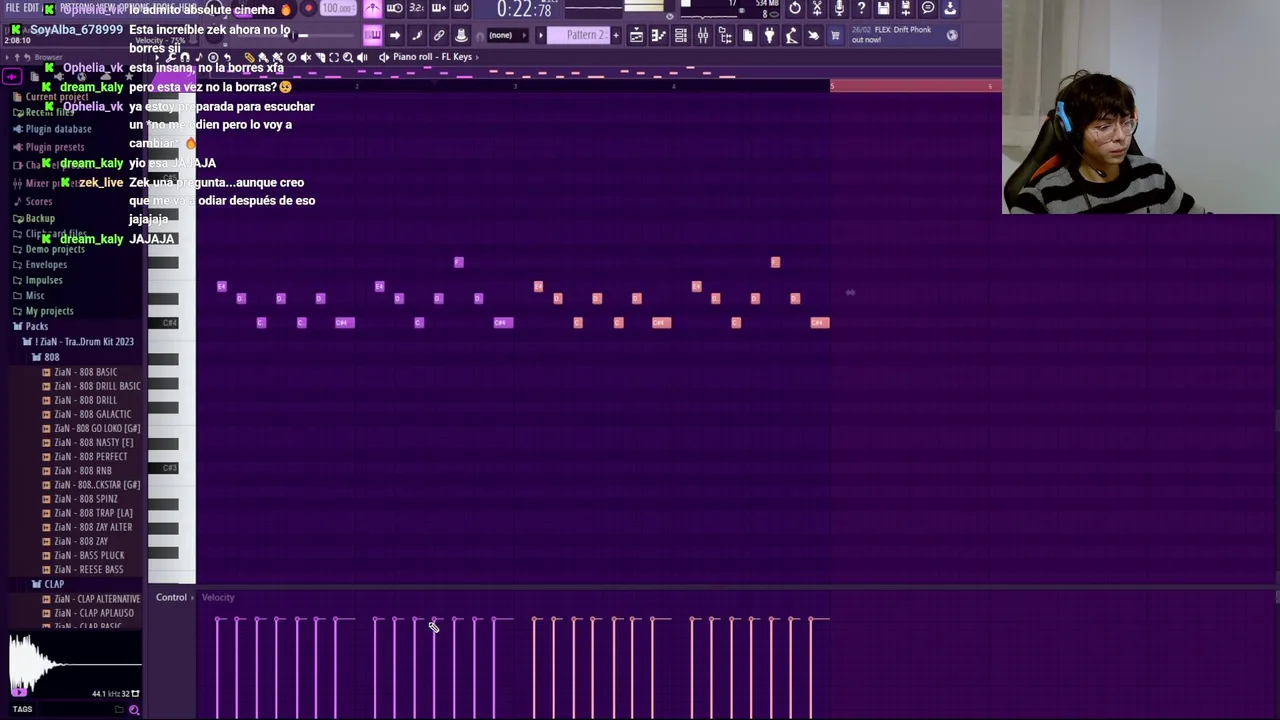The width and height of the screenshot is (1280, 720).
Task: Select sample ZiaN - CLAP APLAUSO
Action: pyautogui.click(x=94, y=613)
